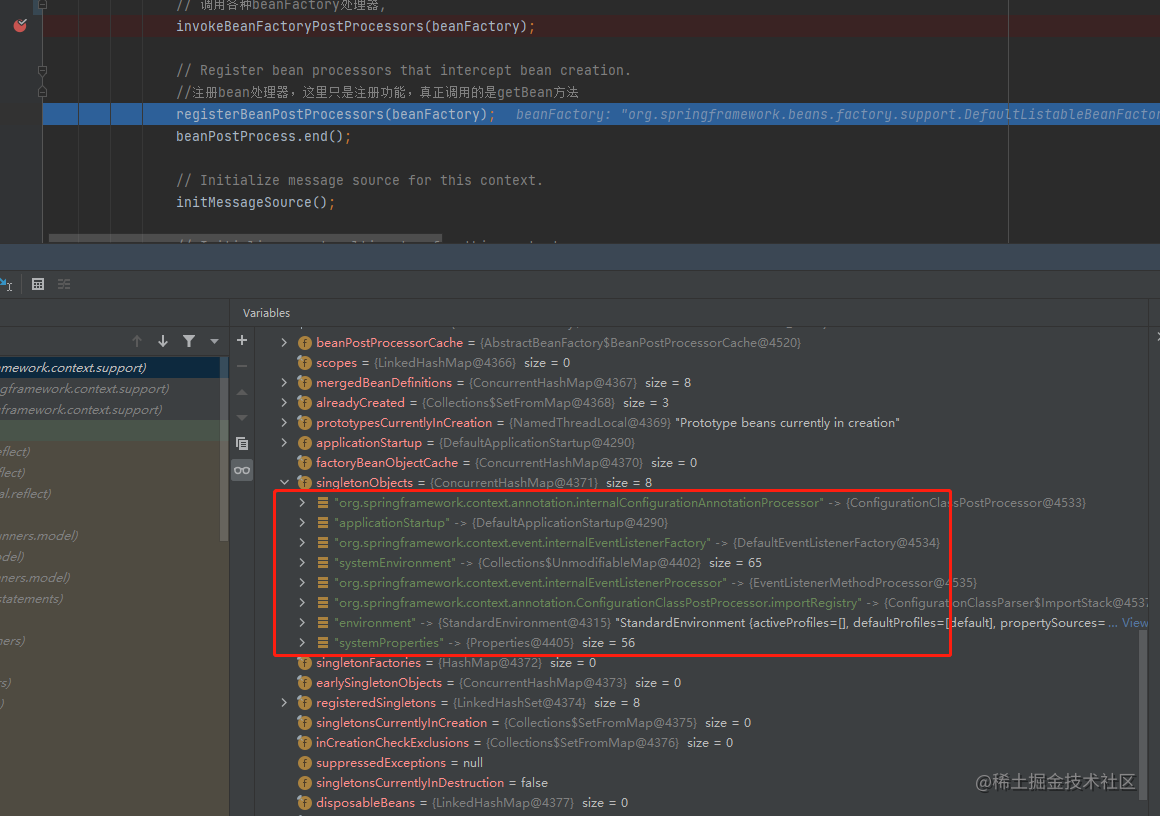Toggle the glasses watches view icon
The width and height of the screenshot is (1160, 816).
(242, 470)
